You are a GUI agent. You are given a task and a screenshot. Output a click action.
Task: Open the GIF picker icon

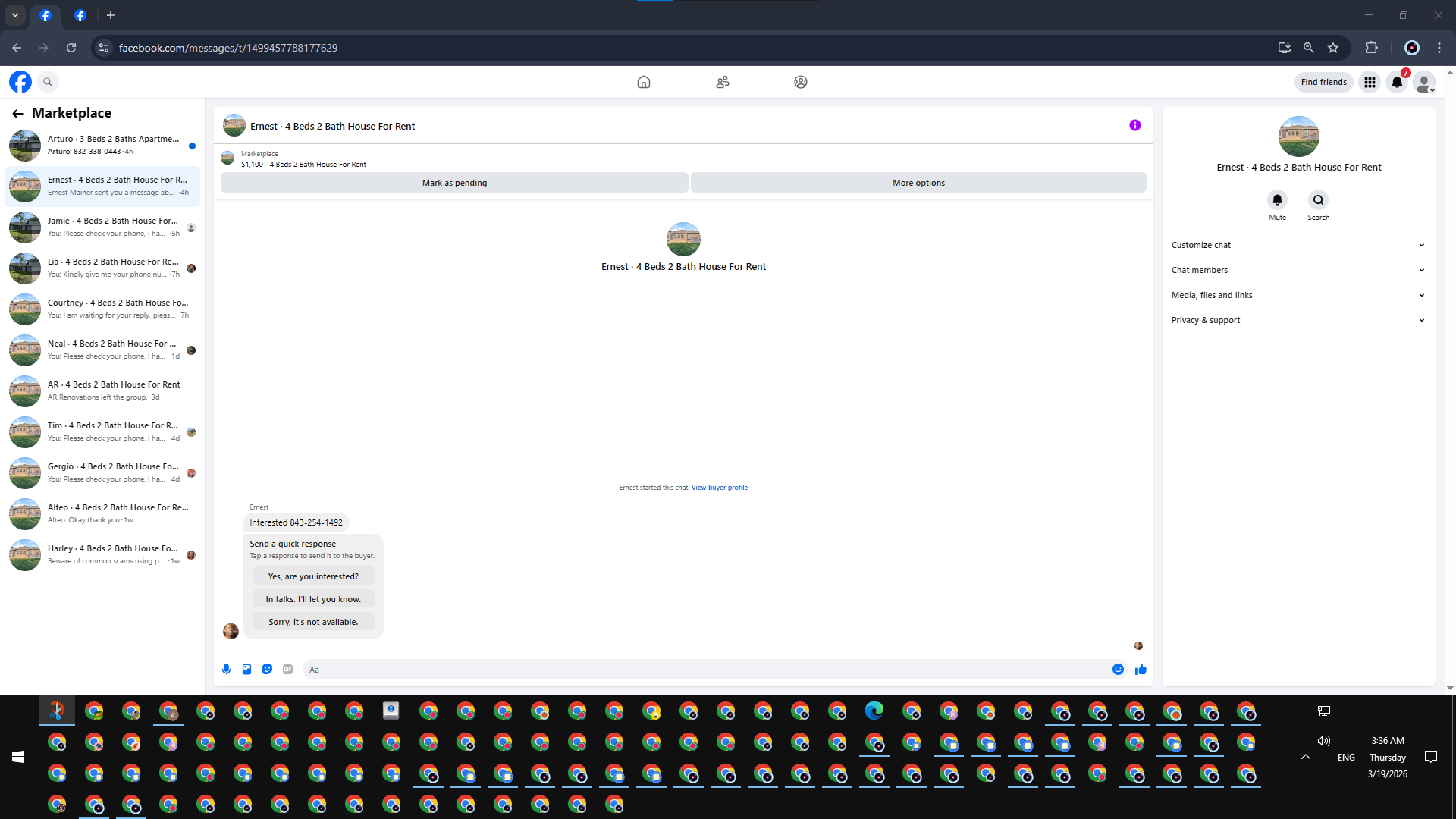(287, 669)
